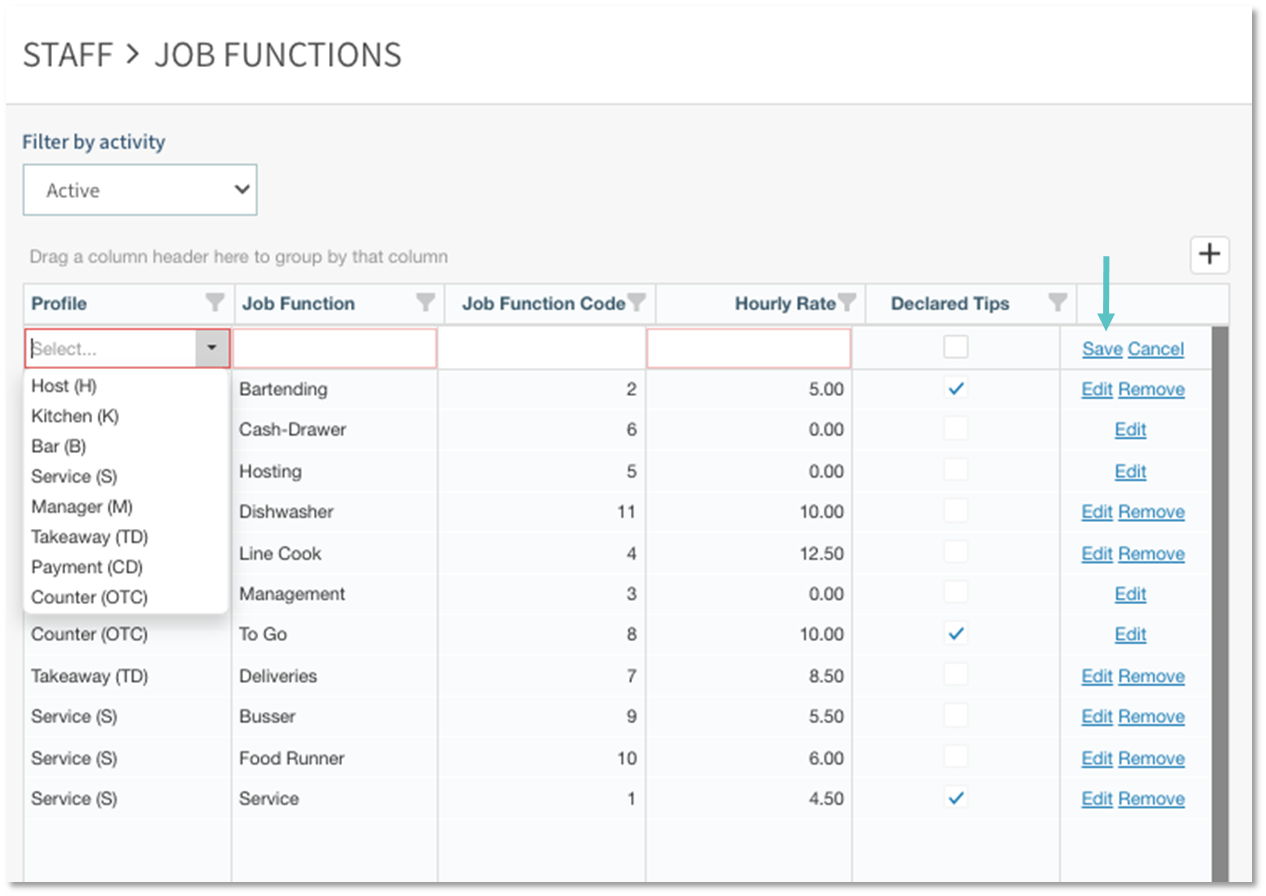Save the new job function row
This screenshot has height=896, width=1266.
(1102, 349)
